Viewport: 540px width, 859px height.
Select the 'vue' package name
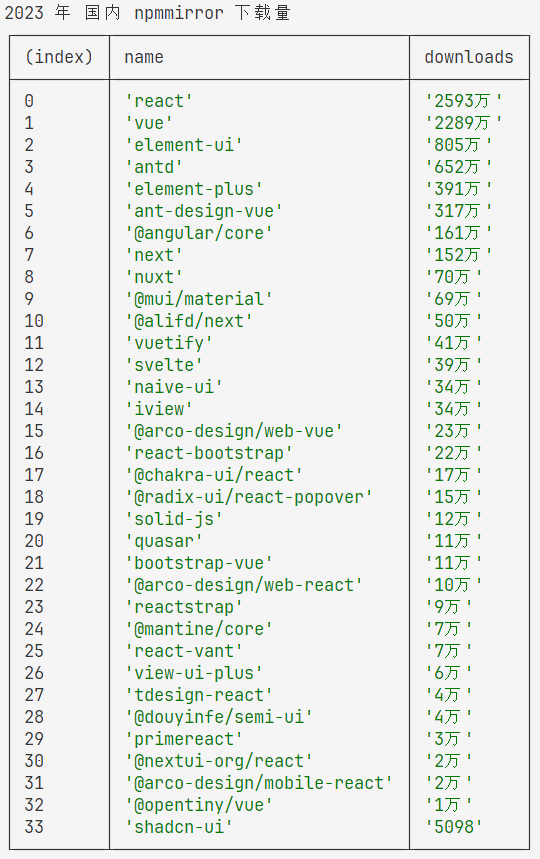pos(149,123)
